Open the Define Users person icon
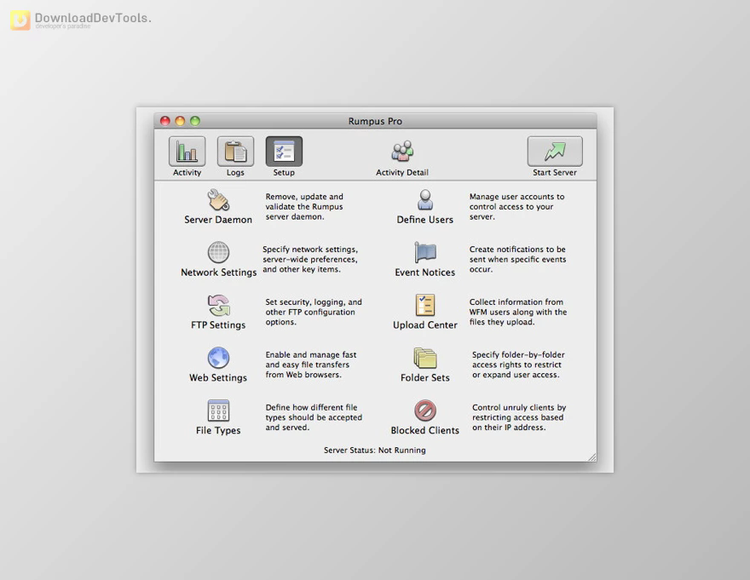Image resolution: width=750 pixels, height=580 pixels. pos(425,200)
